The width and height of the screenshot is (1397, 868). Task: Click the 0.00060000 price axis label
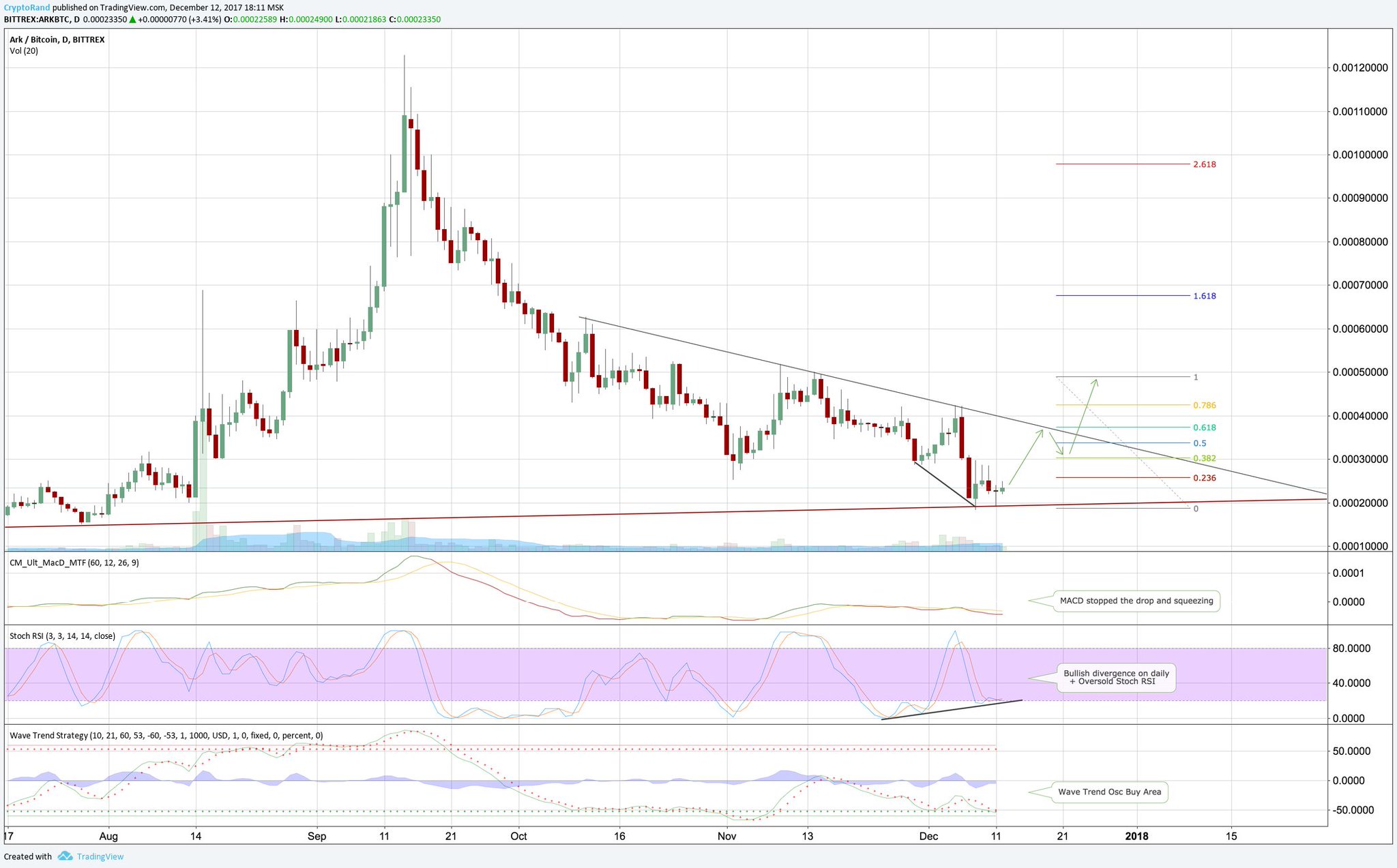1359,329
